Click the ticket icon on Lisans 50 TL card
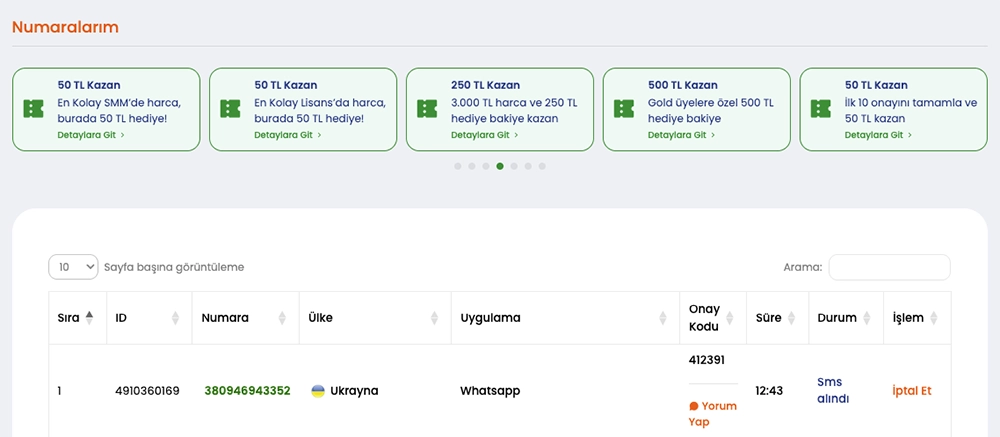 point(231,109)
